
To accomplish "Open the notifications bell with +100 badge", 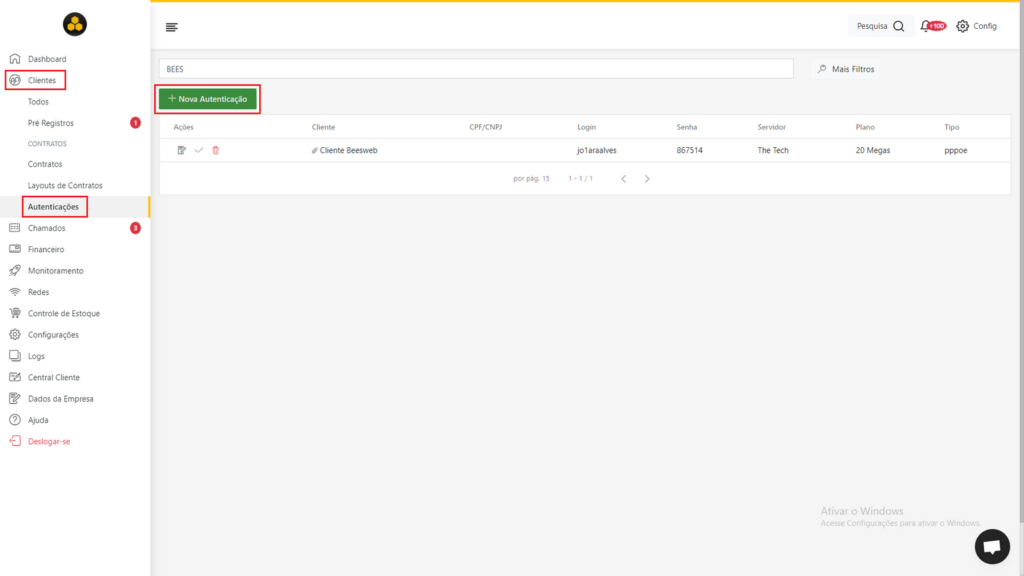I will click(932, 26).
